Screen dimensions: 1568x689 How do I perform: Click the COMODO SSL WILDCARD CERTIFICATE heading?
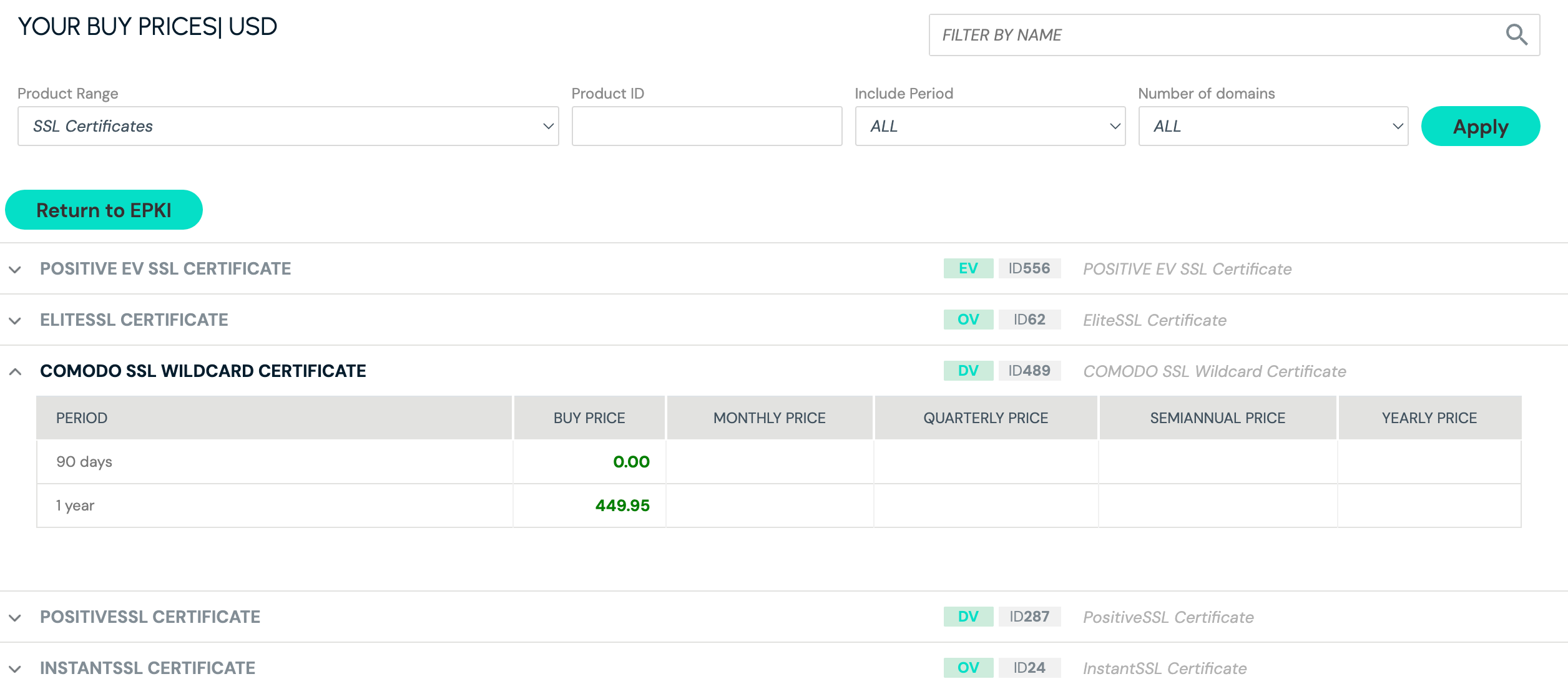click(x=203, y=371)
